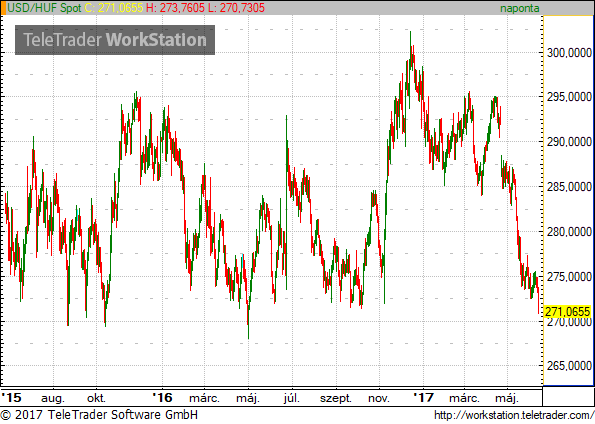Click the low value L: 270,7305
Image resolution: width=595 pixels, height=424 pixels.
coord(236,8)
